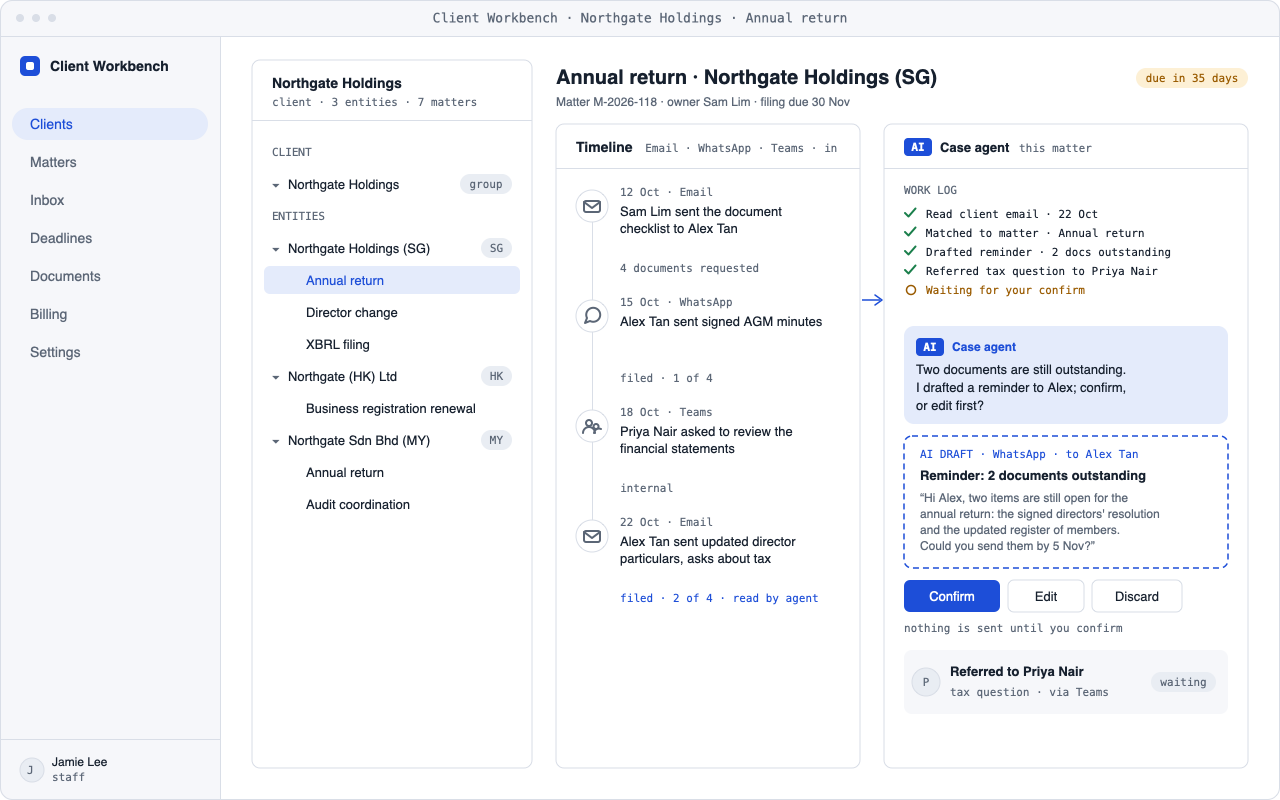Viewport: 1280px width, 800px height.
Task: Open the Audit coordination matter
Action: click(392, 504)
